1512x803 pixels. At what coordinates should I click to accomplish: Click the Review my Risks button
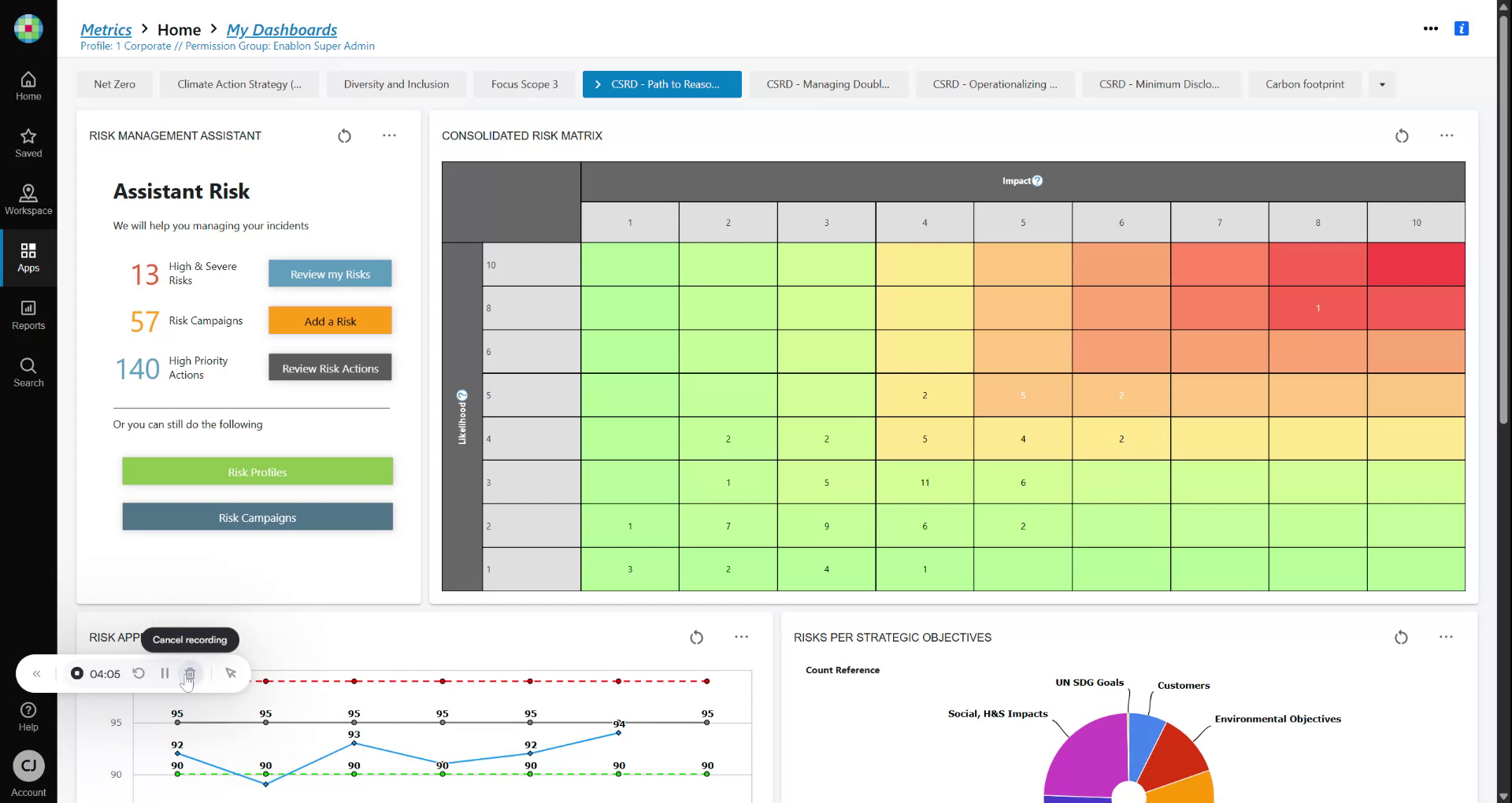point(330,274)
